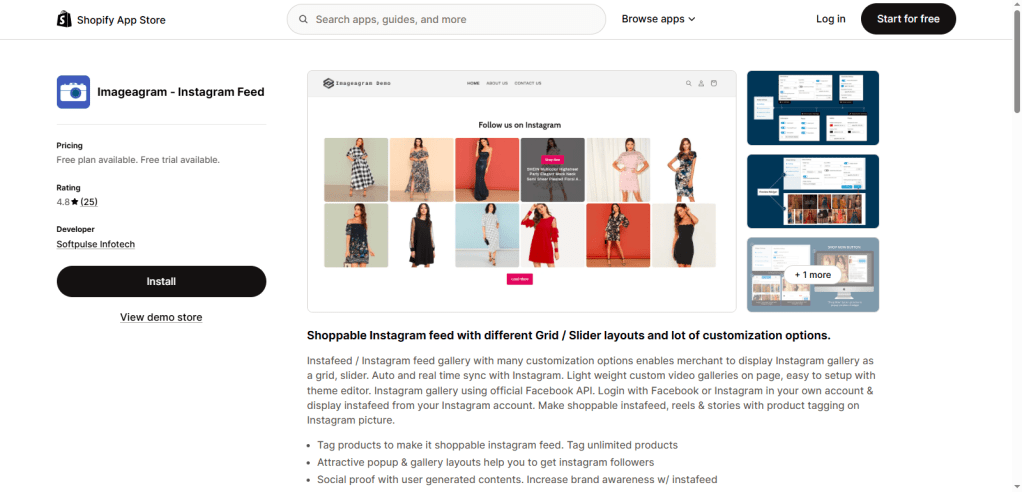This screenshot has width=1022, height=492.
Task: Click the Imageagram camera app icon
Action: click(x=73, y=92)
